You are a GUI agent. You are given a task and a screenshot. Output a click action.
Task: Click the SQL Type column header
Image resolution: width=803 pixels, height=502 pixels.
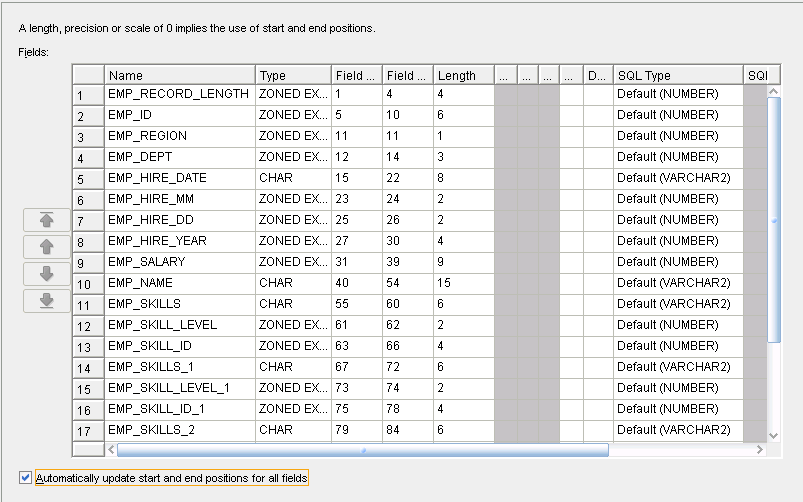pos(678,75)
